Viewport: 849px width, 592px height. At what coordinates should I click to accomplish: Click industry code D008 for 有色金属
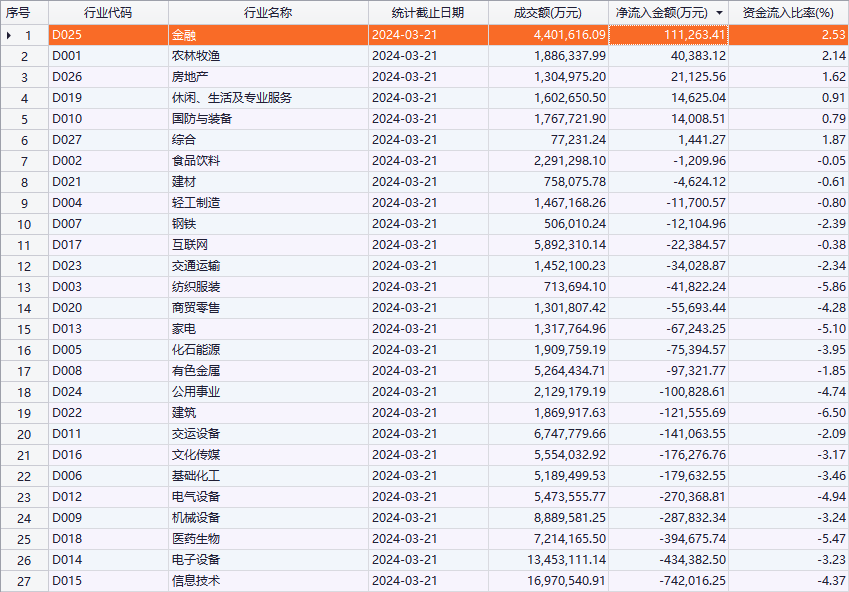[67, 371]
